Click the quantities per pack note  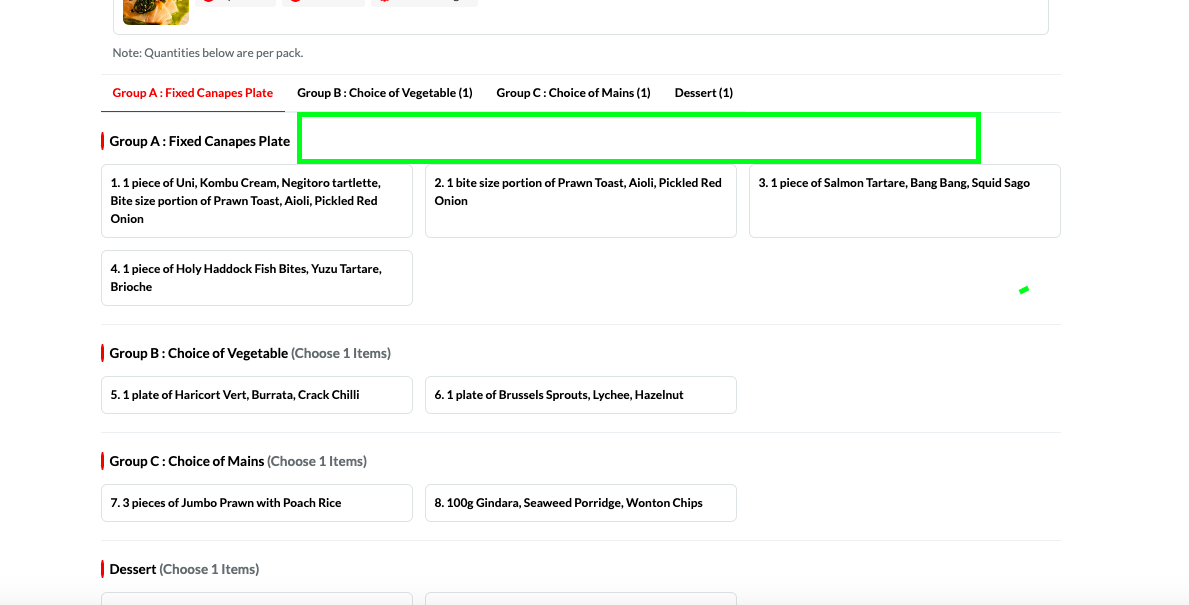[x=208, y=53]
